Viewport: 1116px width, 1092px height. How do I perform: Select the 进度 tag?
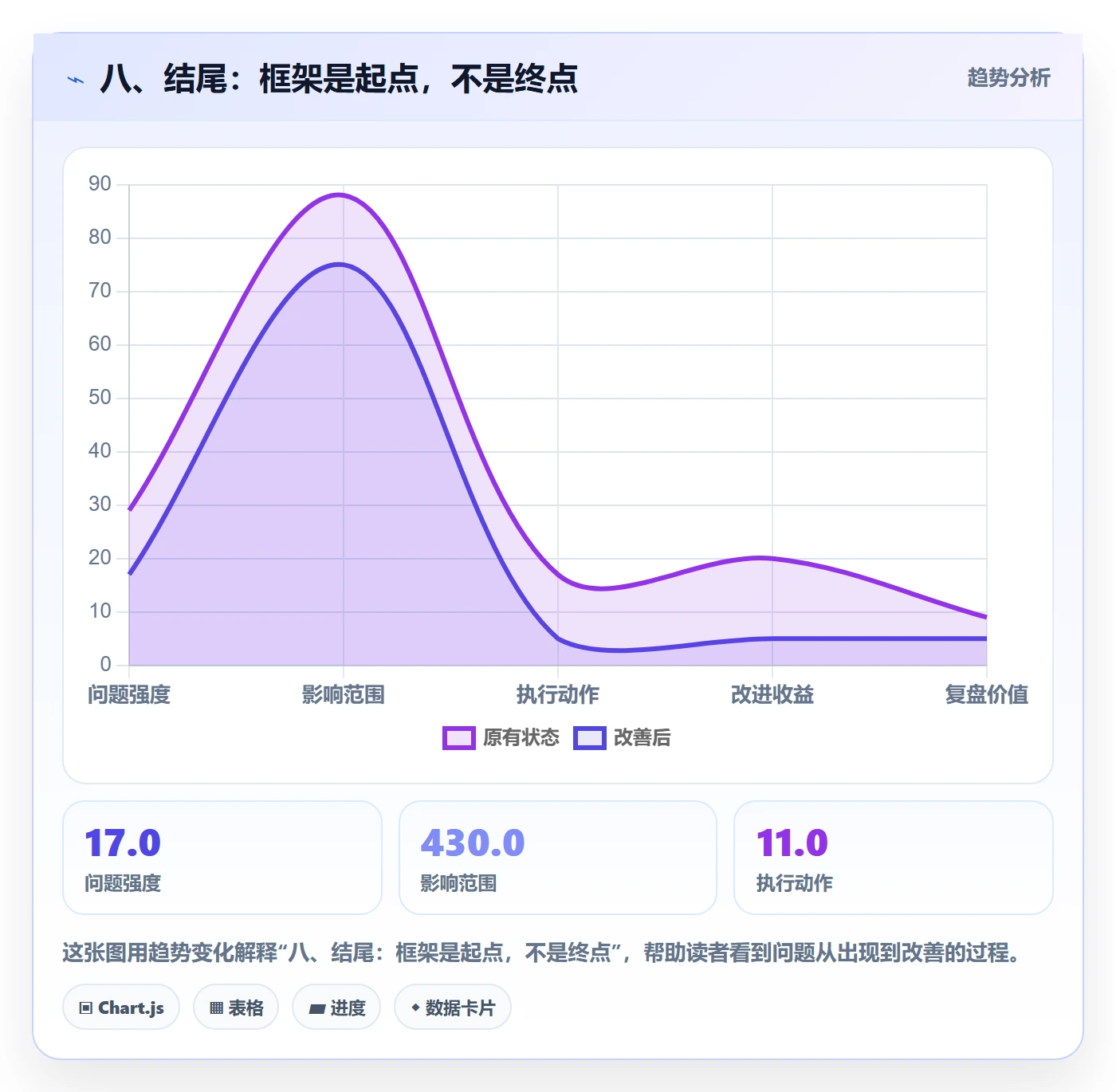[x=336, y=1008]
